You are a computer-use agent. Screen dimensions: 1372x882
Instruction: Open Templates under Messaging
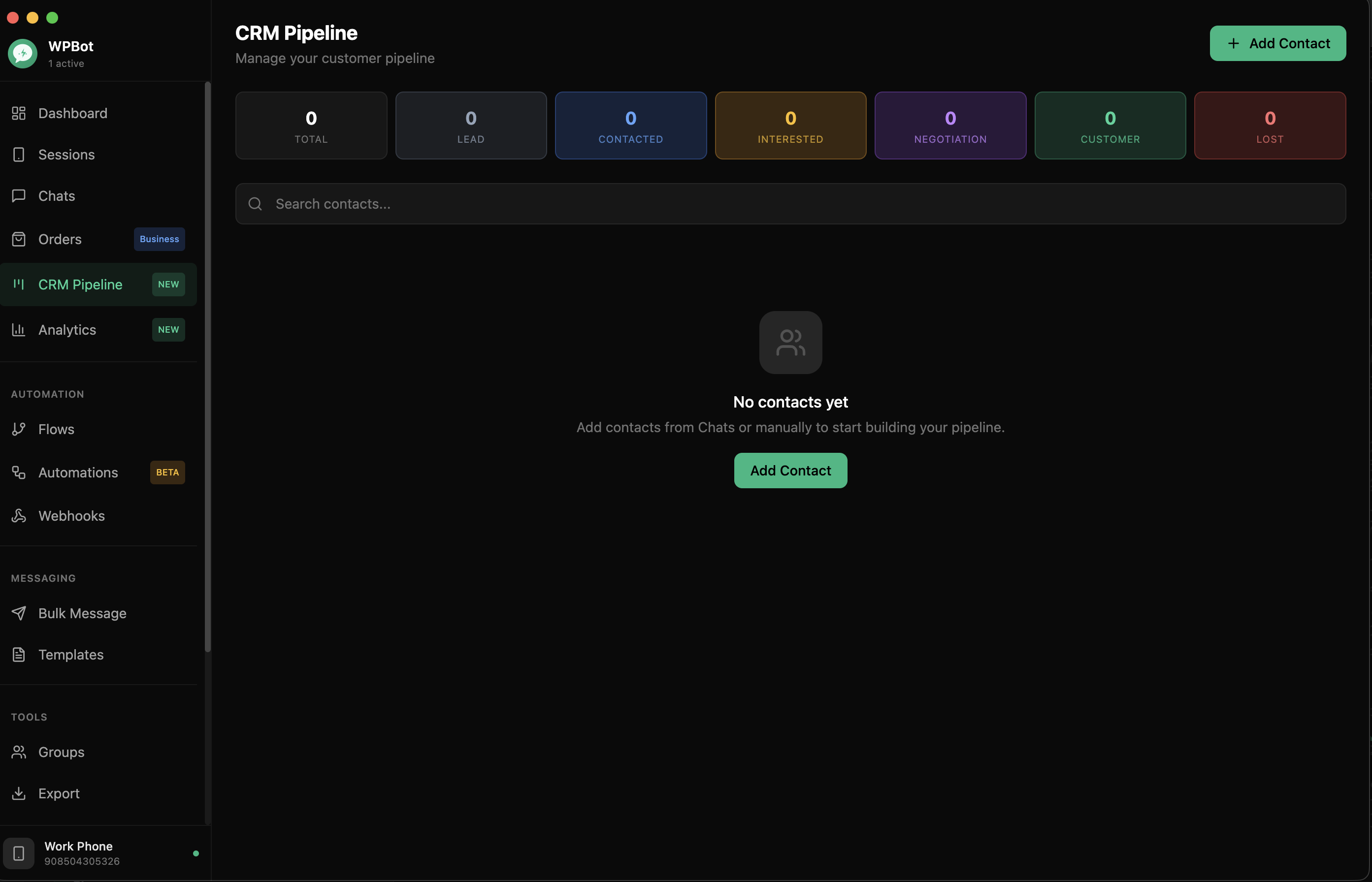pos(70,655)
